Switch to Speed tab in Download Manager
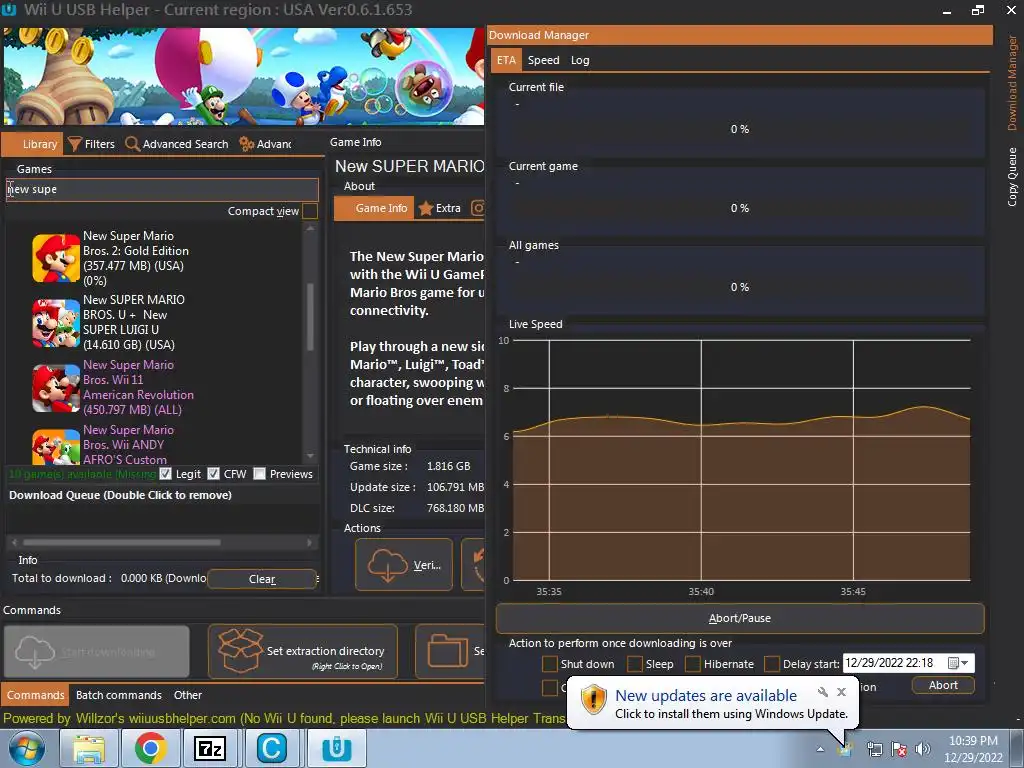The width and height of the screenshot is (1024, 768). coord(543,60)
